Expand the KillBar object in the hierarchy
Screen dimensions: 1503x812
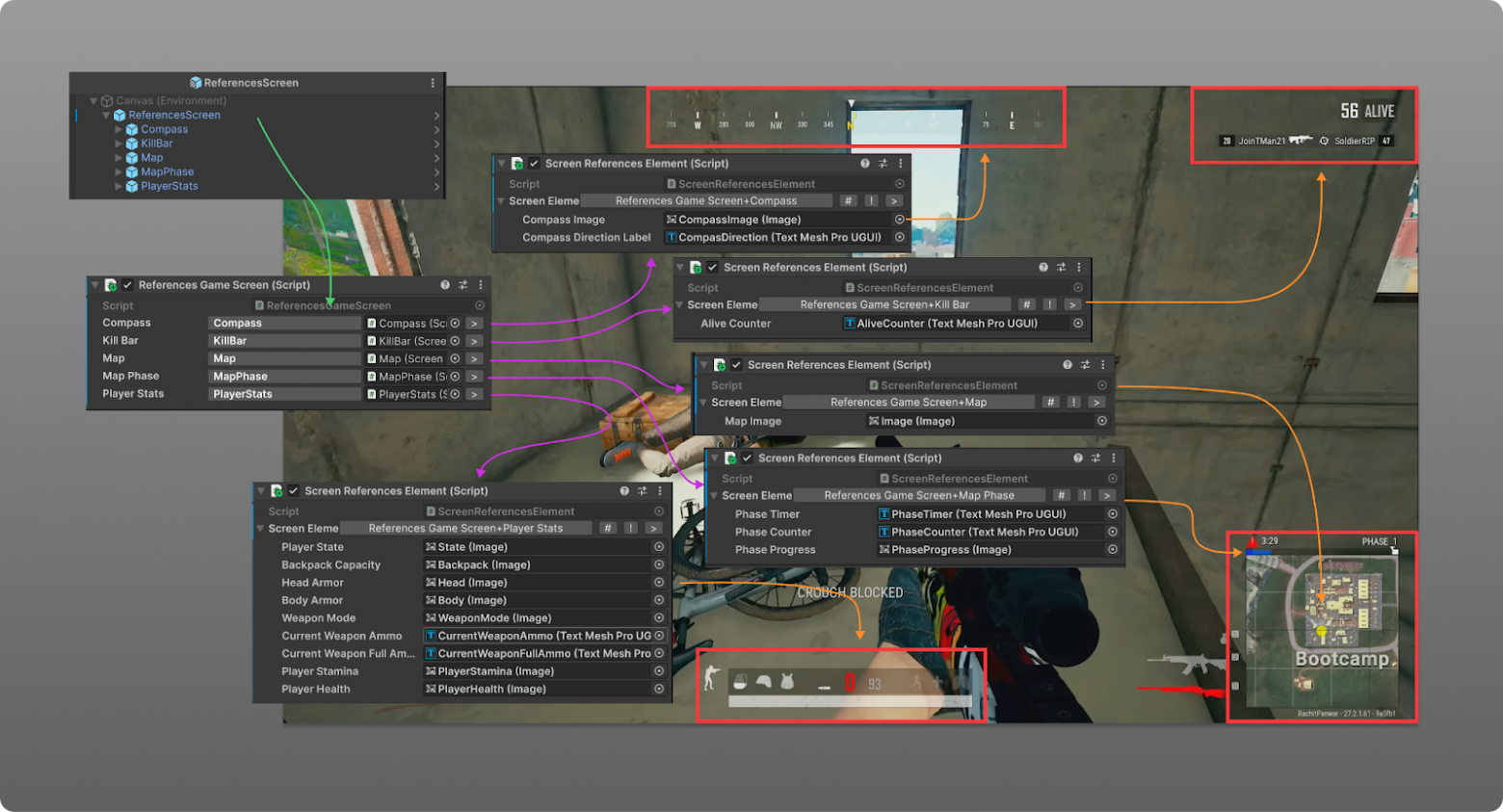pyautogui.click(x=119, y=144)
